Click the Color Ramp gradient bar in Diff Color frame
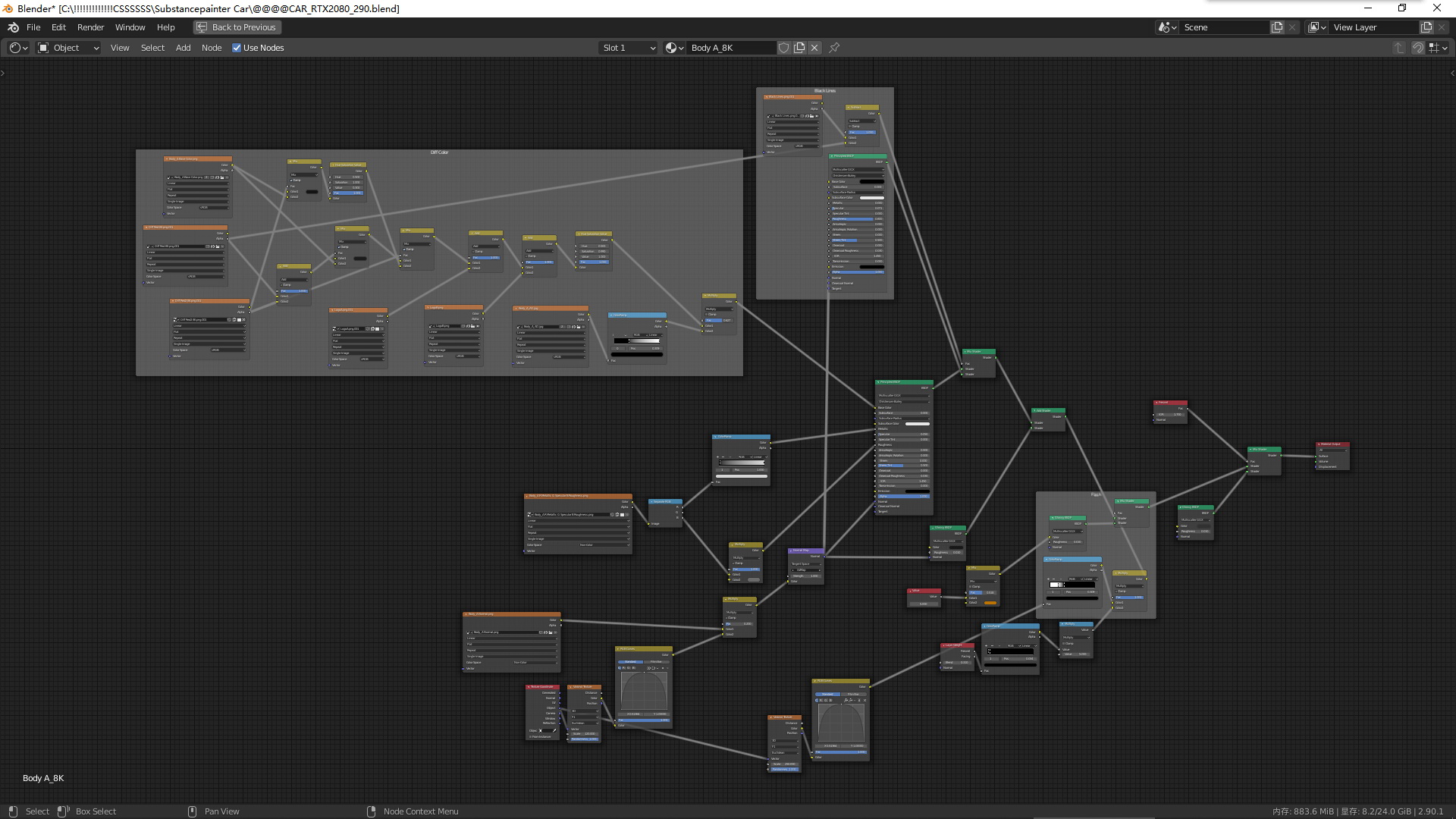Image resolution: width=1456 pixels, height=819 pixels. (637, 341)
